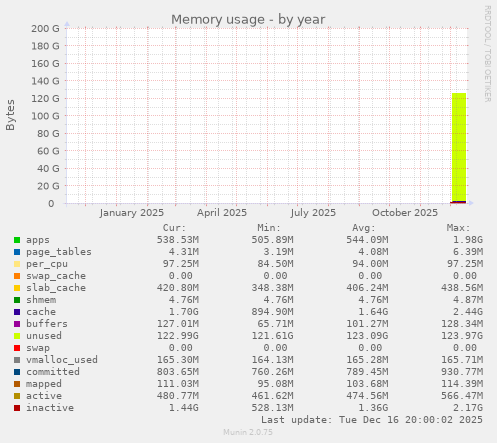The height and width of the screenshot is (443, 497).
Task: Click the 'July 2025' axis label
Action: 313,213
